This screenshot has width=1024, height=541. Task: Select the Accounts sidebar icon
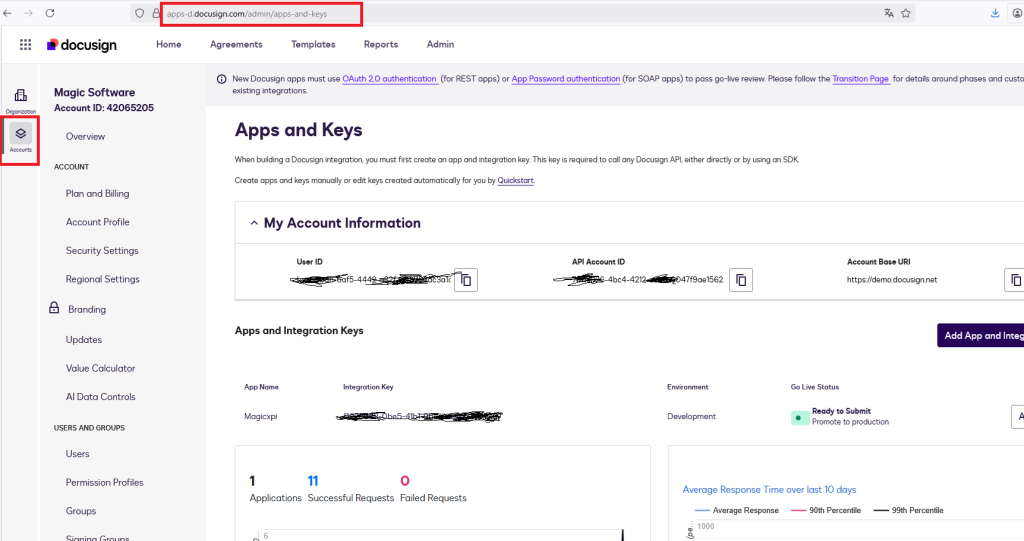pos(20,139)
